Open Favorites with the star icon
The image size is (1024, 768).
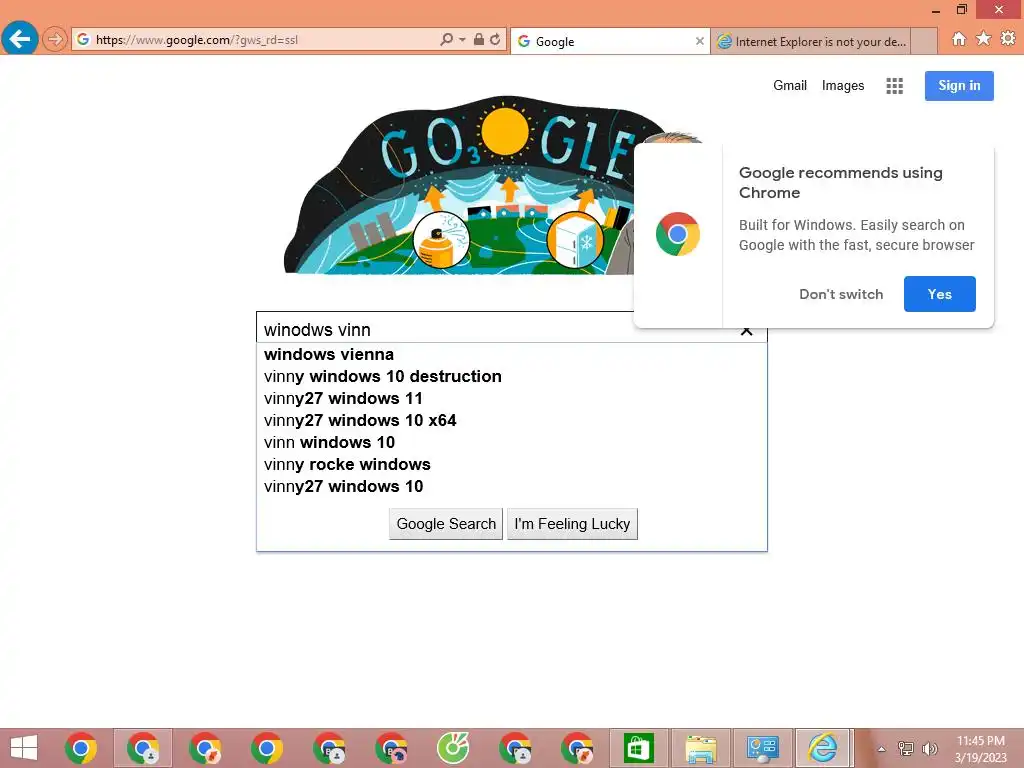pos(984,39)
